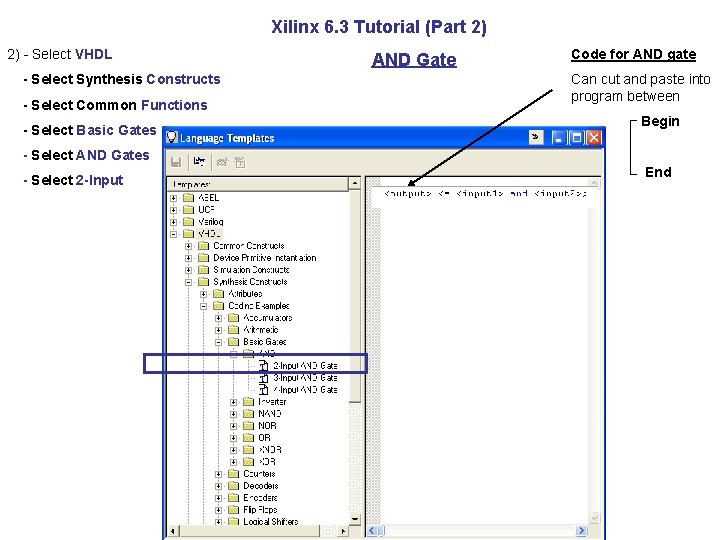This screenshot has width=720, height=540.
Task: Click the Basic Gates folder icon
Action: (x=234, y=342)
